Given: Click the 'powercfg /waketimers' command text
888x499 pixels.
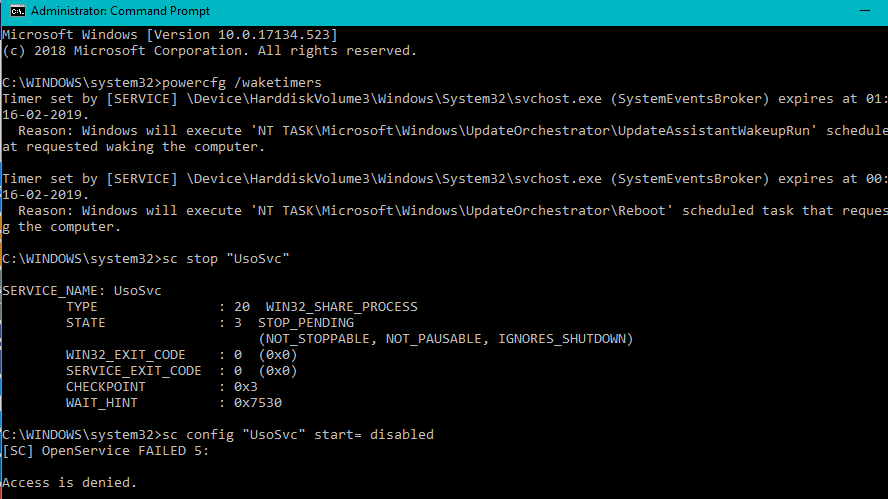Looking at the screenshot, I should pyautogui.click(x=242, y=83).
